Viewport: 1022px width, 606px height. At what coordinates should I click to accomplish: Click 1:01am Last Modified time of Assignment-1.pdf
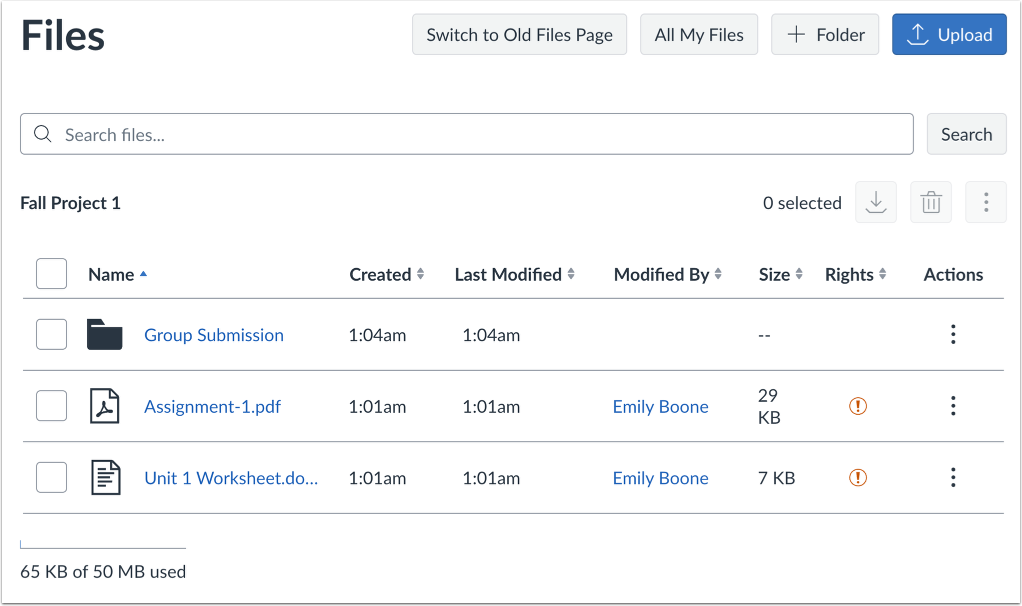click(x=491, y=407)
